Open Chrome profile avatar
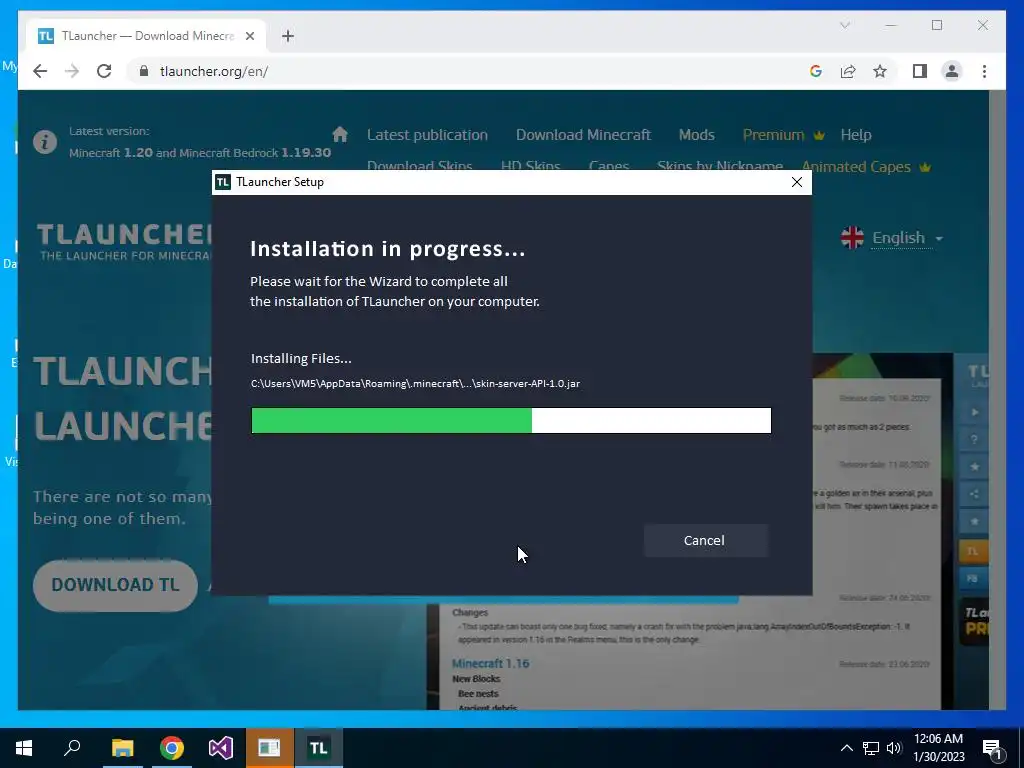Viewport: 1024px width, 768px height. [952, 71]
